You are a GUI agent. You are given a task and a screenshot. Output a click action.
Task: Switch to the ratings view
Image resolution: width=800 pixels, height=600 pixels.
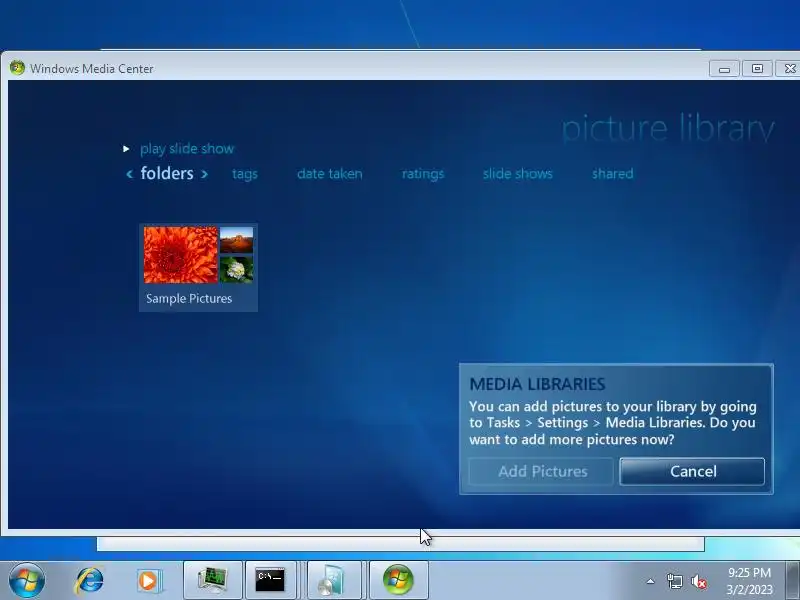(x=423, y=174)
